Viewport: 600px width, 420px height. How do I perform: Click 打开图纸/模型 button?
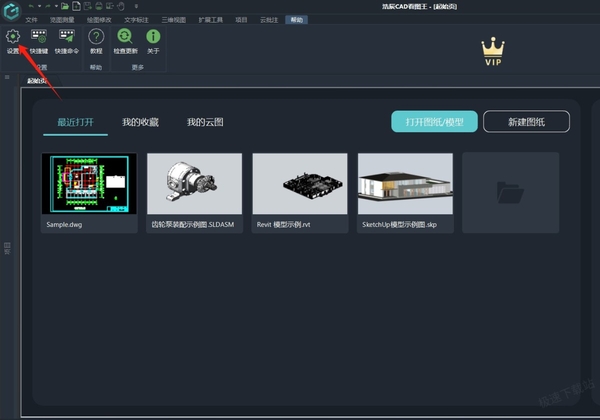pos(434,122)
